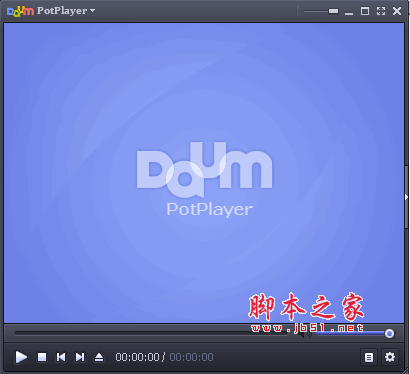Skip to the previous track
This screenshot has height=374, width=410.
61,357
